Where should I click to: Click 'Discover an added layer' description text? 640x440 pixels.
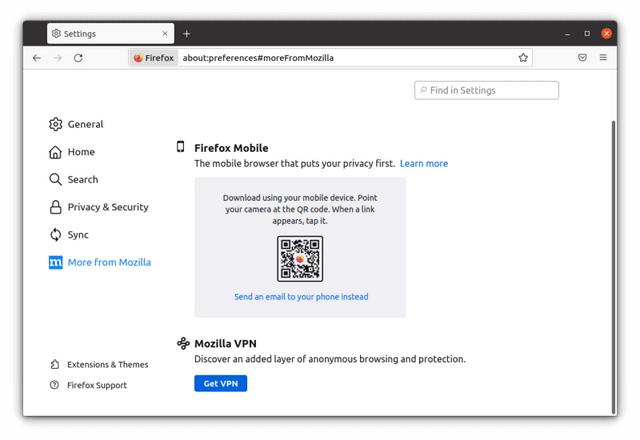[x=330, y=359]
